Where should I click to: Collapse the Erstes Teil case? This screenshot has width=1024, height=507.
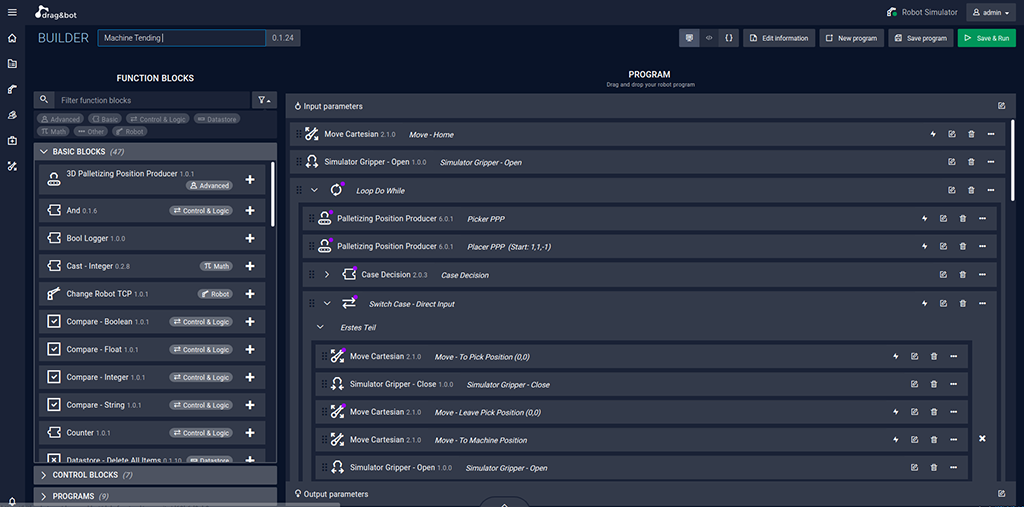click(320, 327)
